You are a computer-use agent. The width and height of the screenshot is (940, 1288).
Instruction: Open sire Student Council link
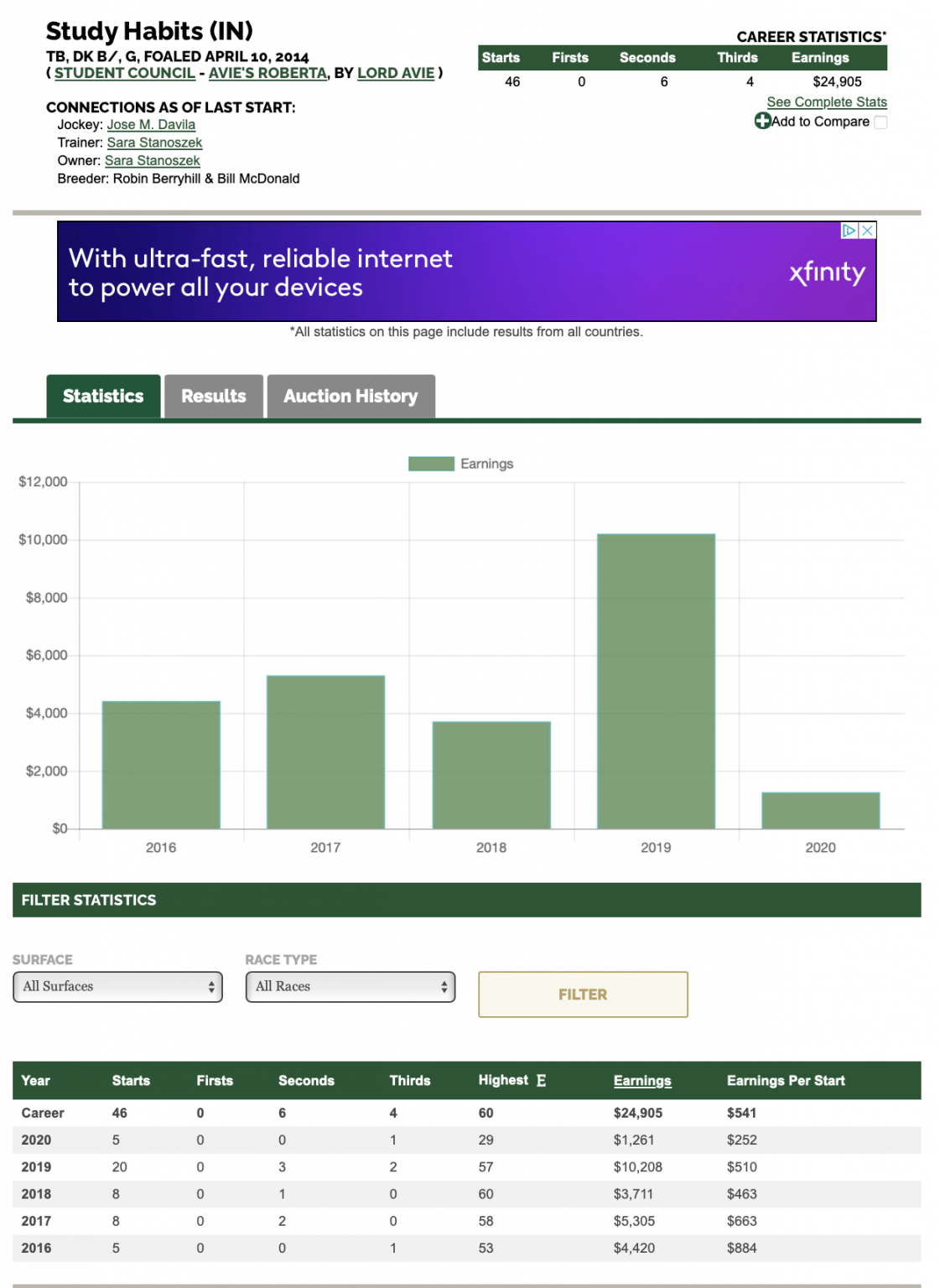coord(124,73)
